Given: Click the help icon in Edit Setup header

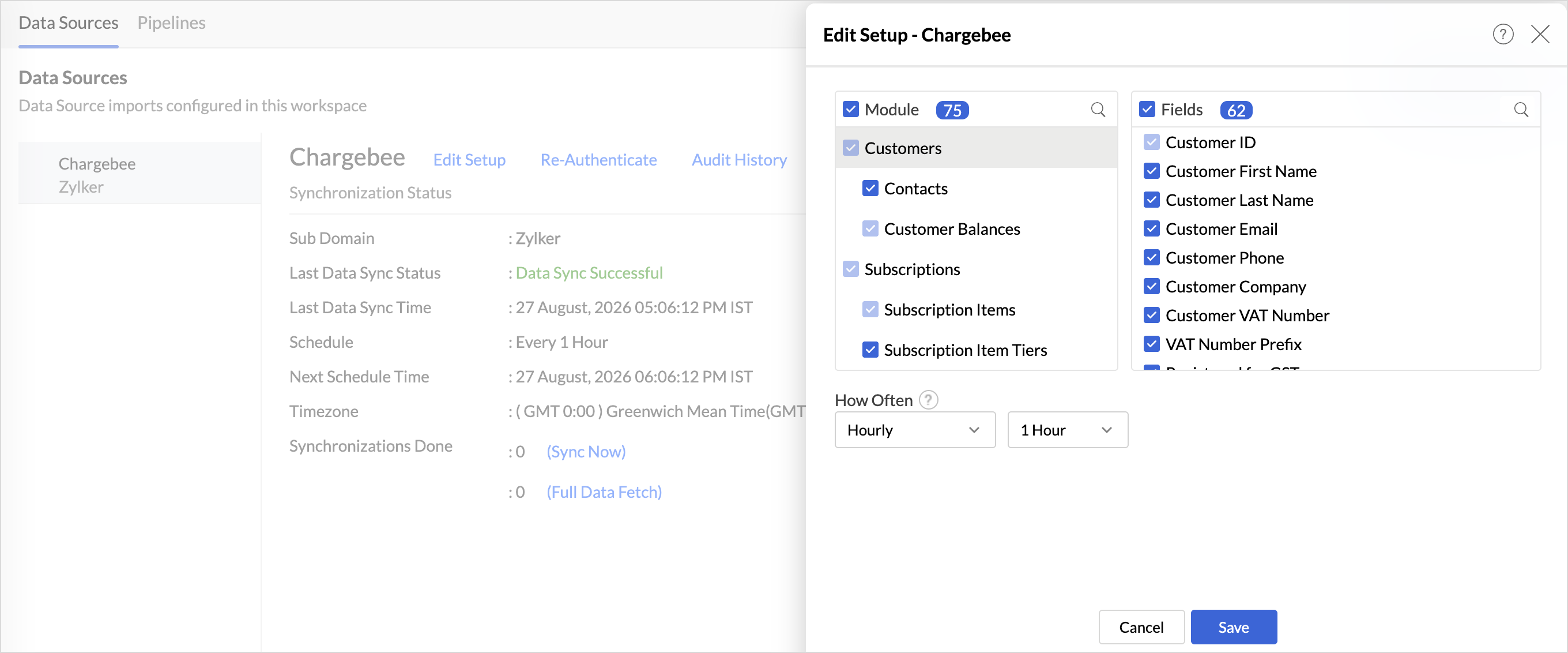Looking at the screenshot, I should [x=1502, y=35].
